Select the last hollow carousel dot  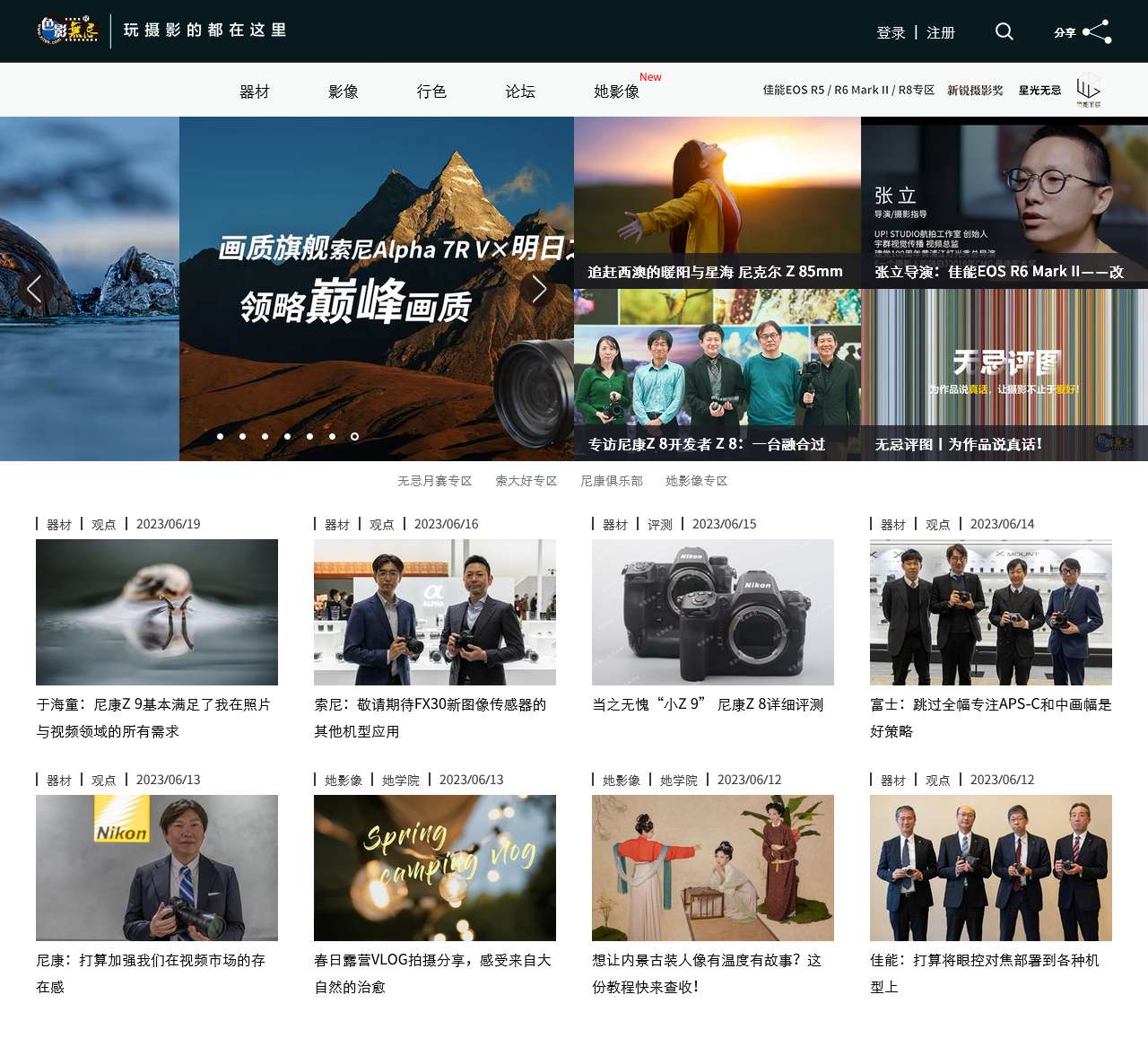pyautogui.click(x=355, y=436)
